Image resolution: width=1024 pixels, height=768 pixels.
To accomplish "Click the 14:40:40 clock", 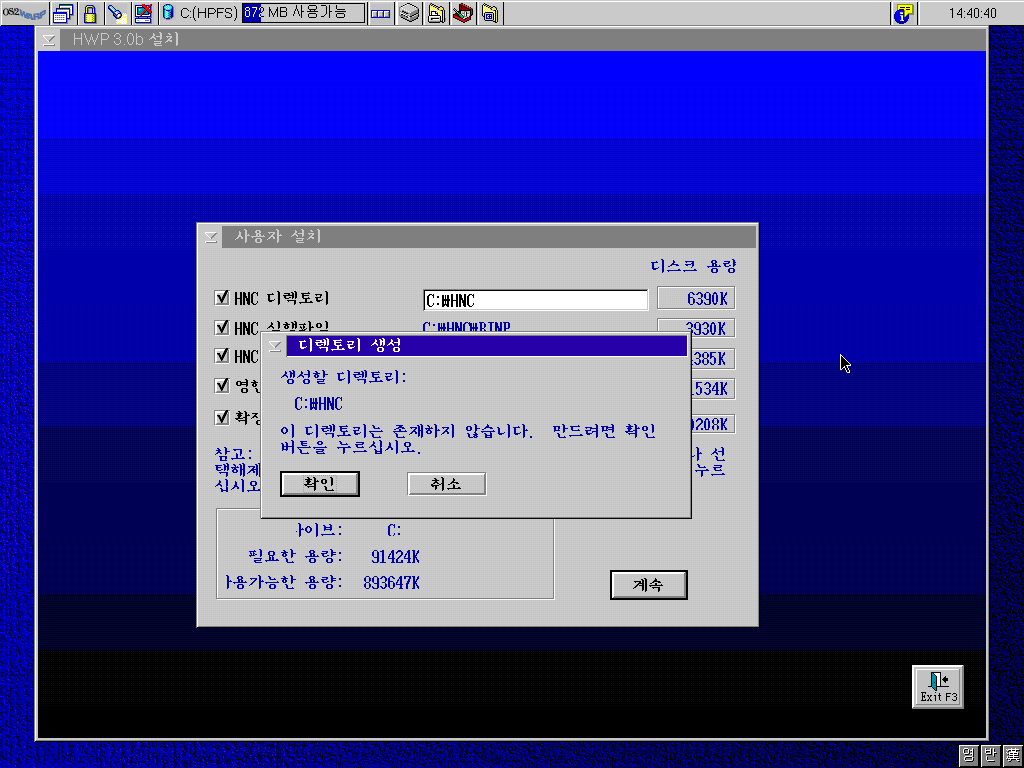I will tap(972, 13).
